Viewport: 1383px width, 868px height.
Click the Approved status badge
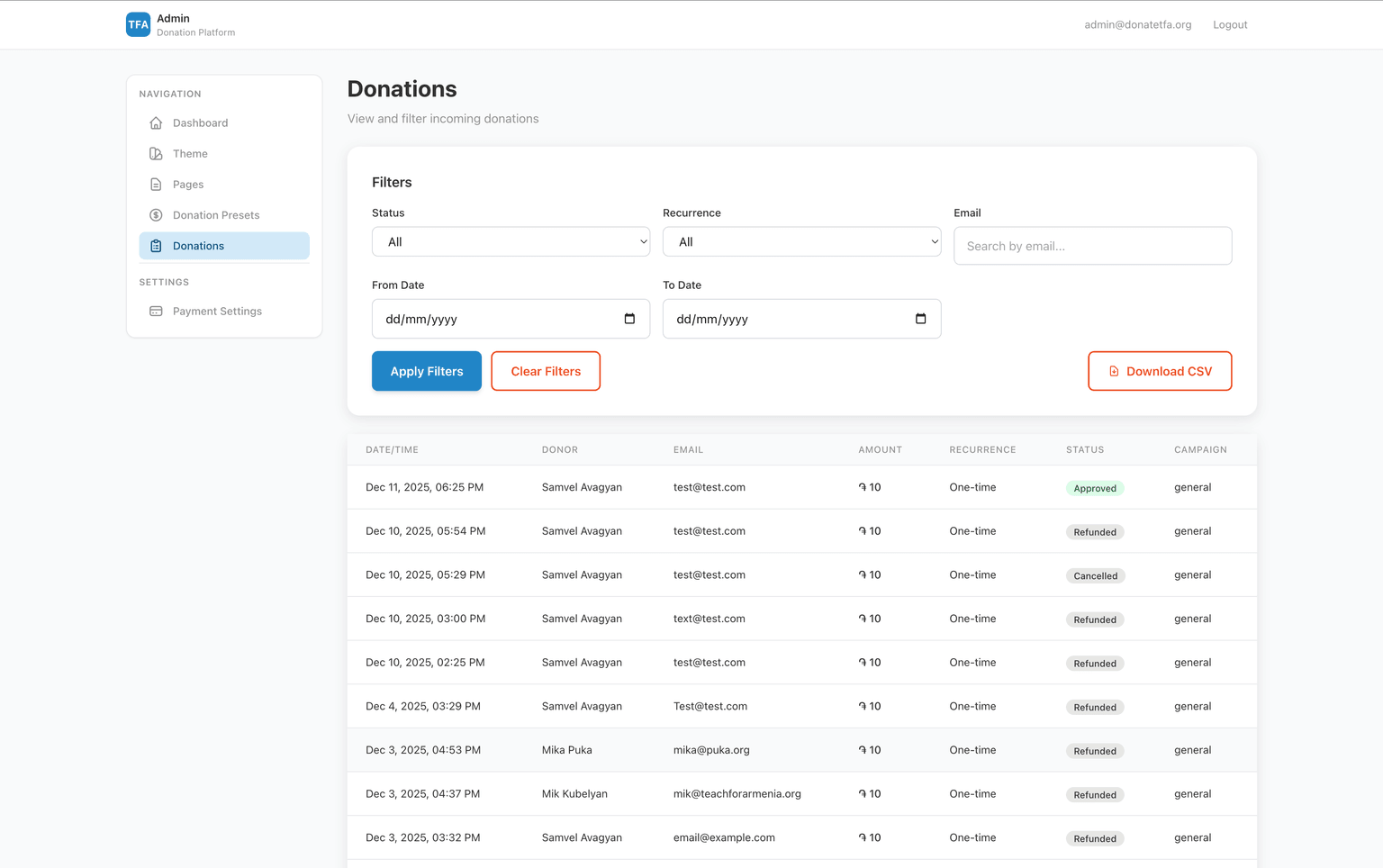click(x=1095, y=487)
